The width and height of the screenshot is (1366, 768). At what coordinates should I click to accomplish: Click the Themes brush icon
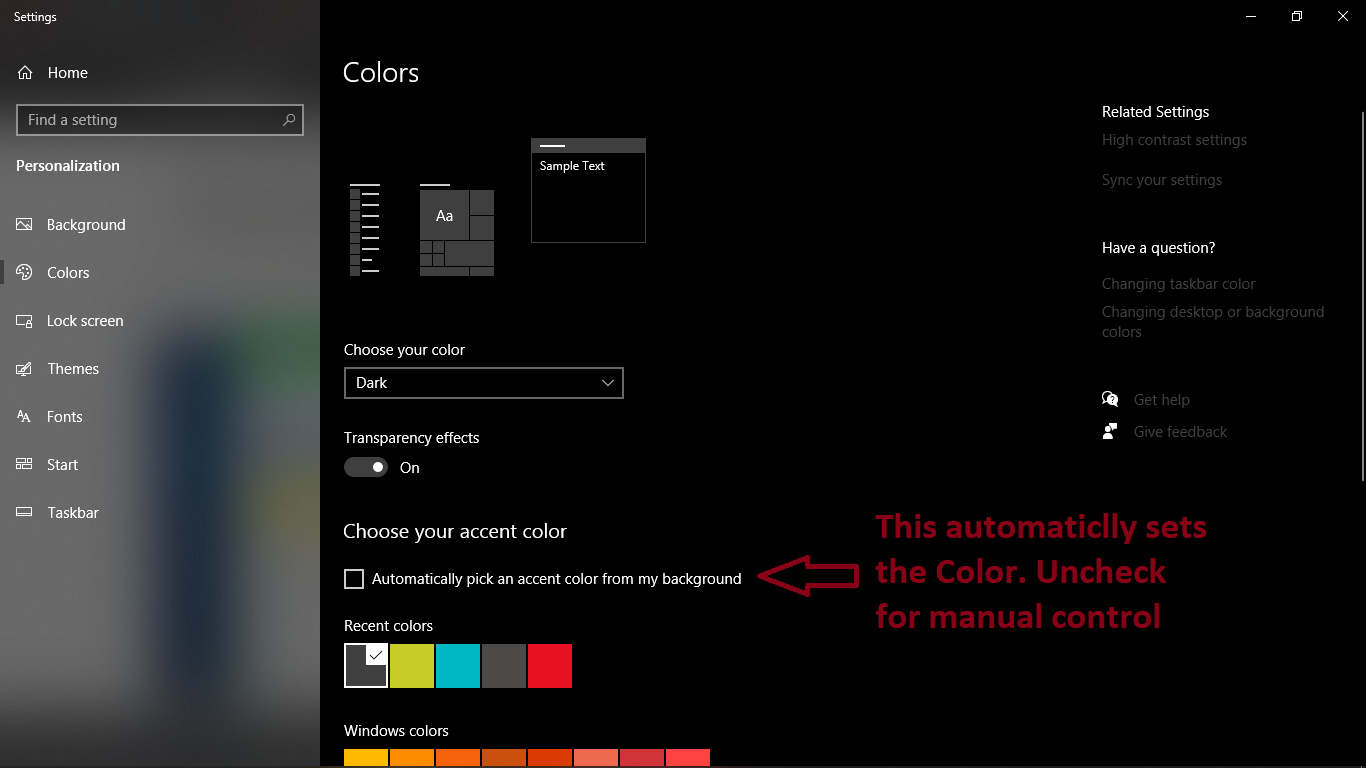coord(25,369)
